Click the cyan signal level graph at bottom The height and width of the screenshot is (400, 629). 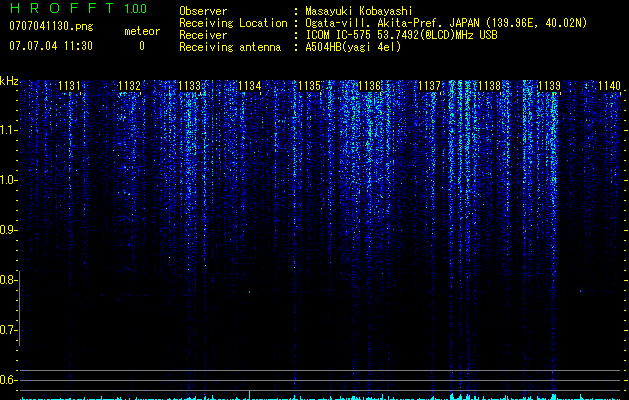tap(320, 396)
